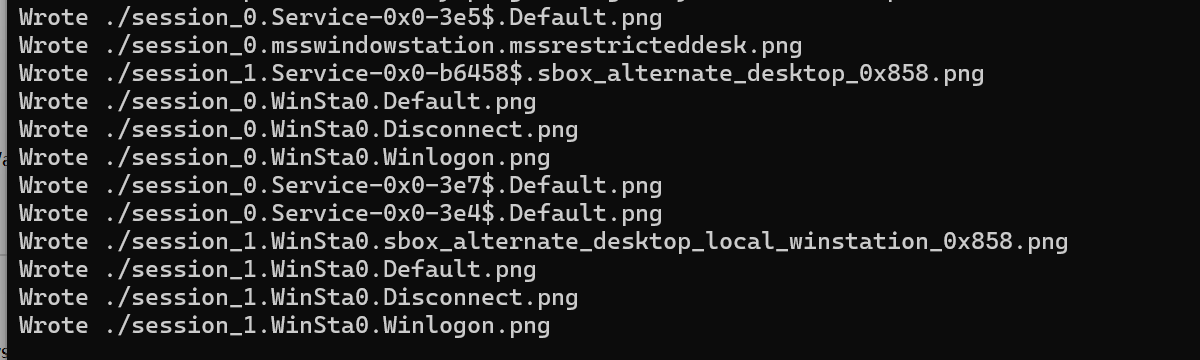
Task: Click "Wrote" before the Service-0x0-b6458$ line
Action: (53, 73)
